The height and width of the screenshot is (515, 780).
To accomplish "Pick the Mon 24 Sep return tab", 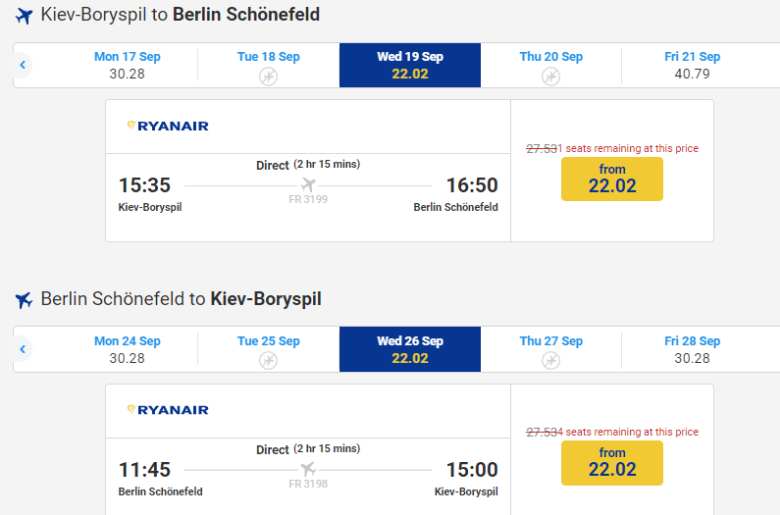I will [127, 349].
